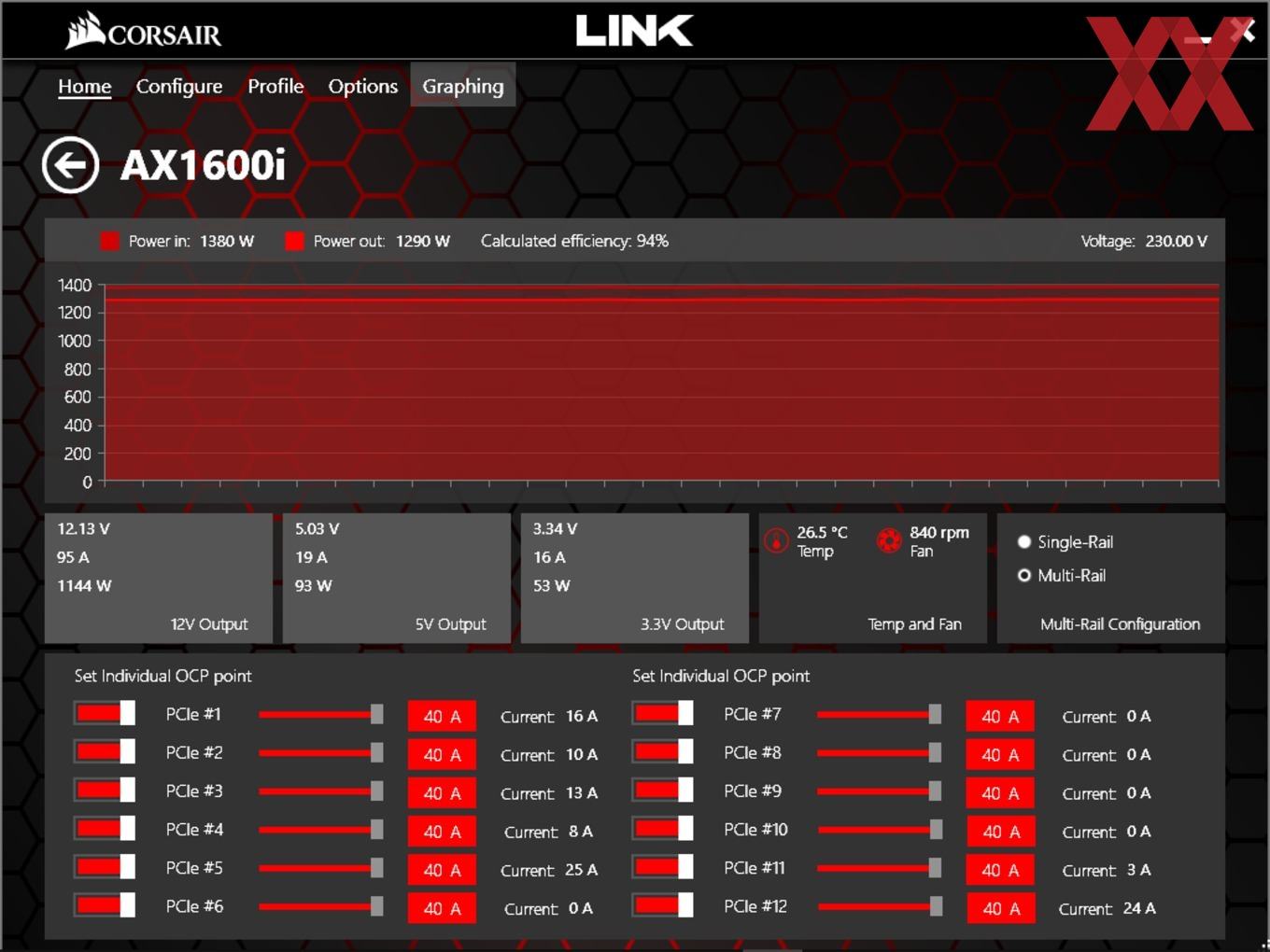1270x952 pixels.
Task: Toggle the PCIe #10 OCP switch
Action: click(662, 829)
